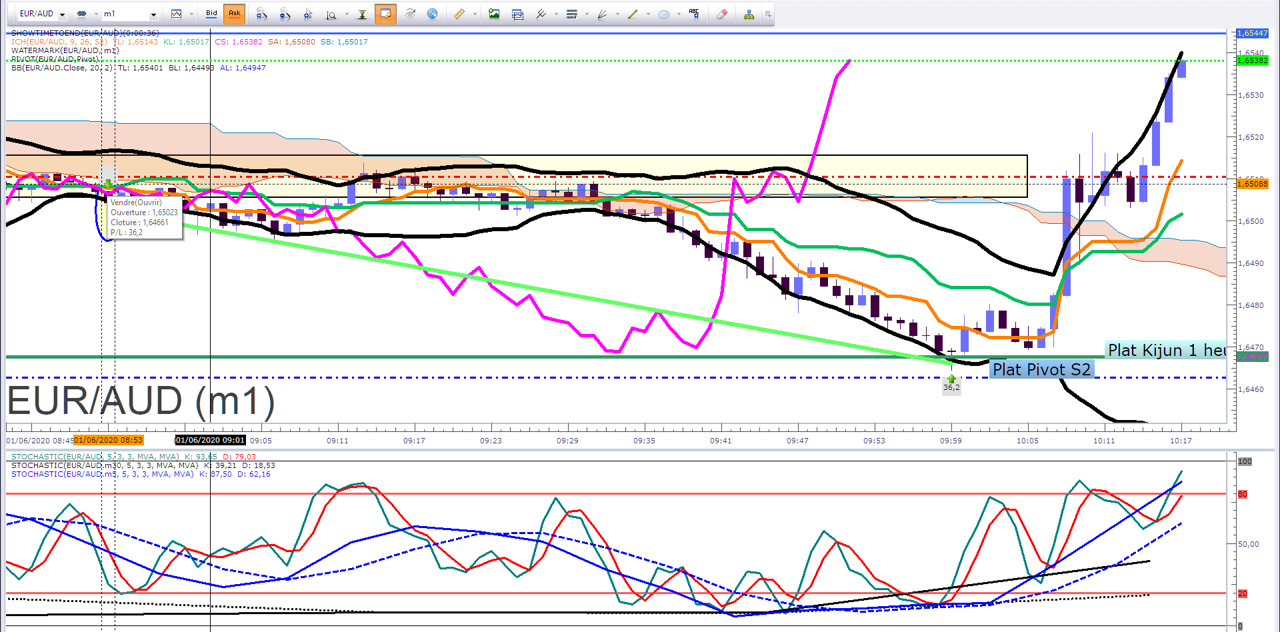Click the refresh data icon
This screenshot has width=1280, height=632.
pyautogui.click(x=410, y=14)
